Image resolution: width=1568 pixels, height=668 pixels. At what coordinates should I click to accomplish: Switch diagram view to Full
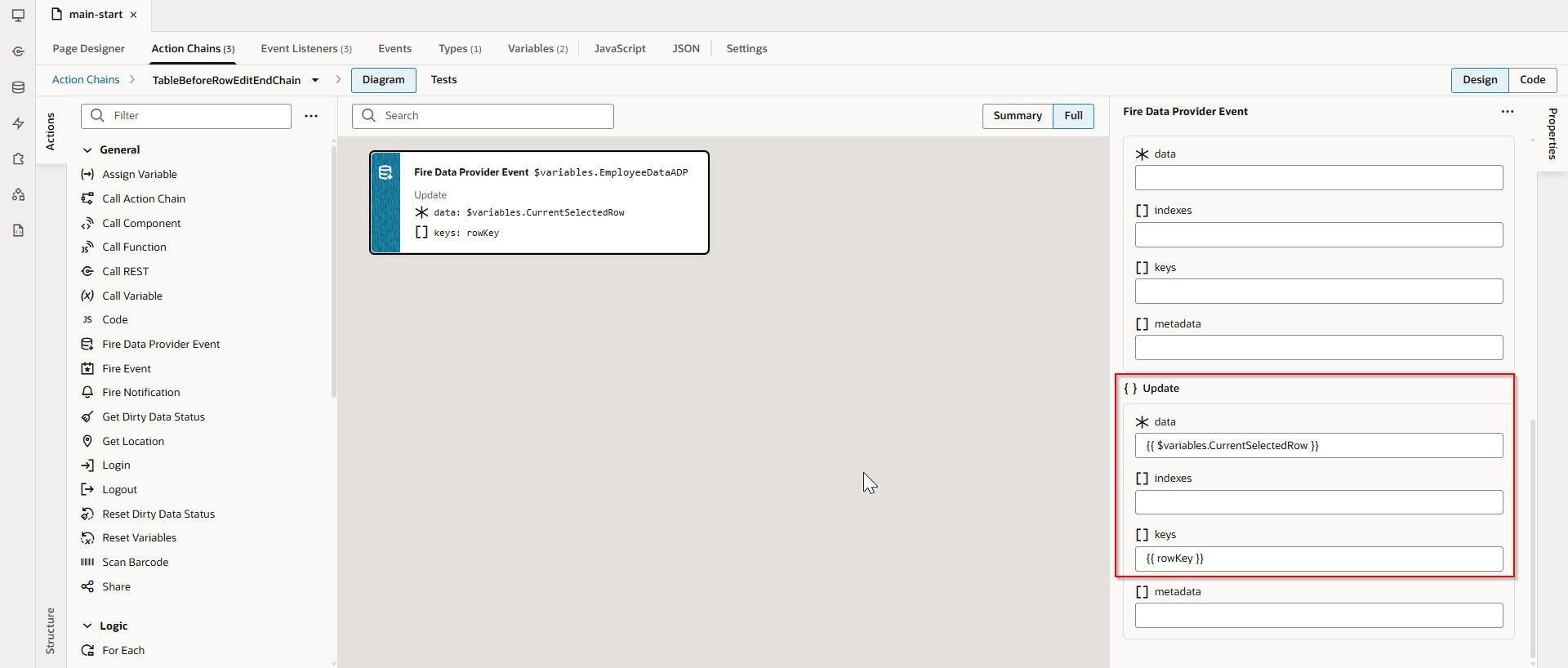point(1073,116)
